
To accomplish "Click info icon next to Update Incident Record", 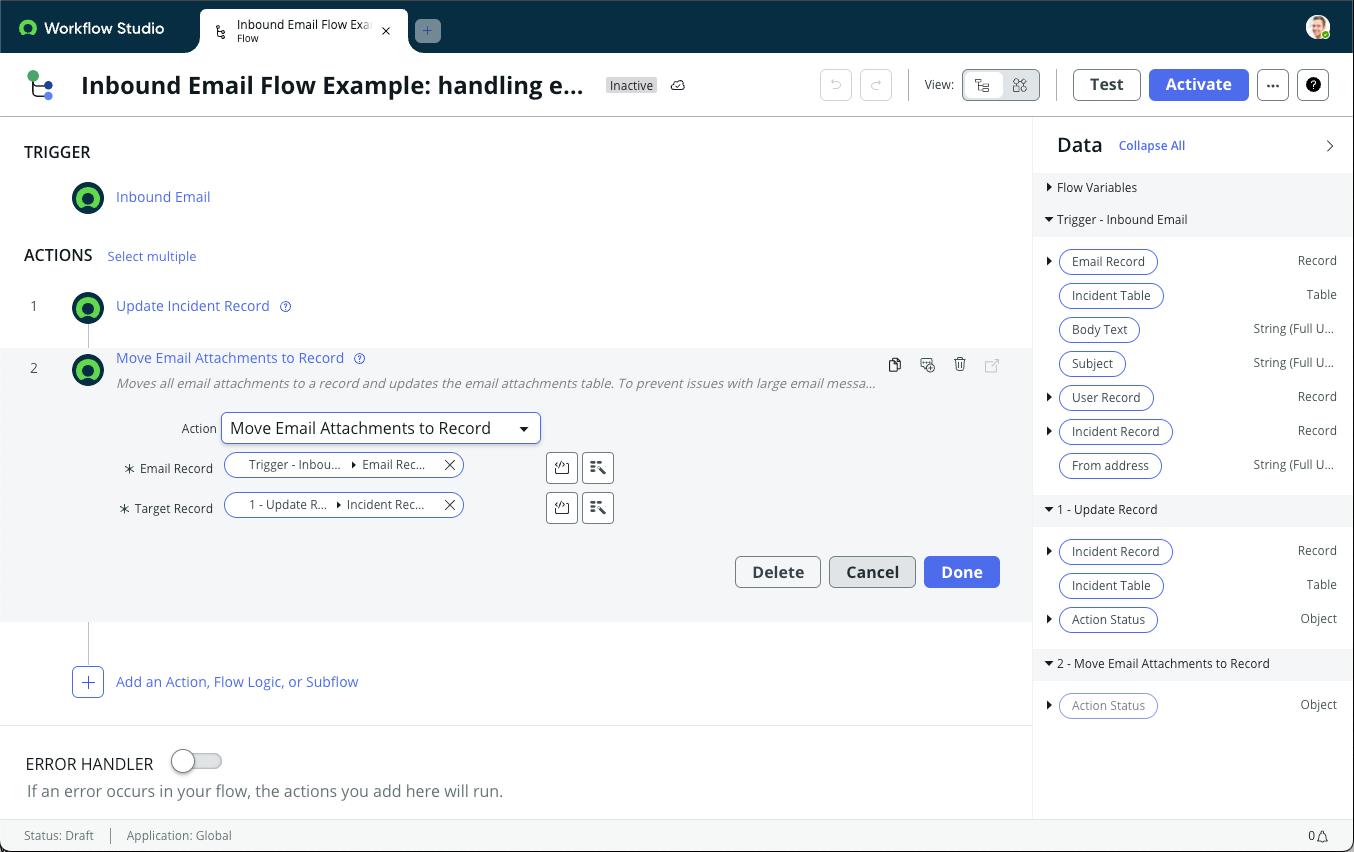I will click(285, 307).
